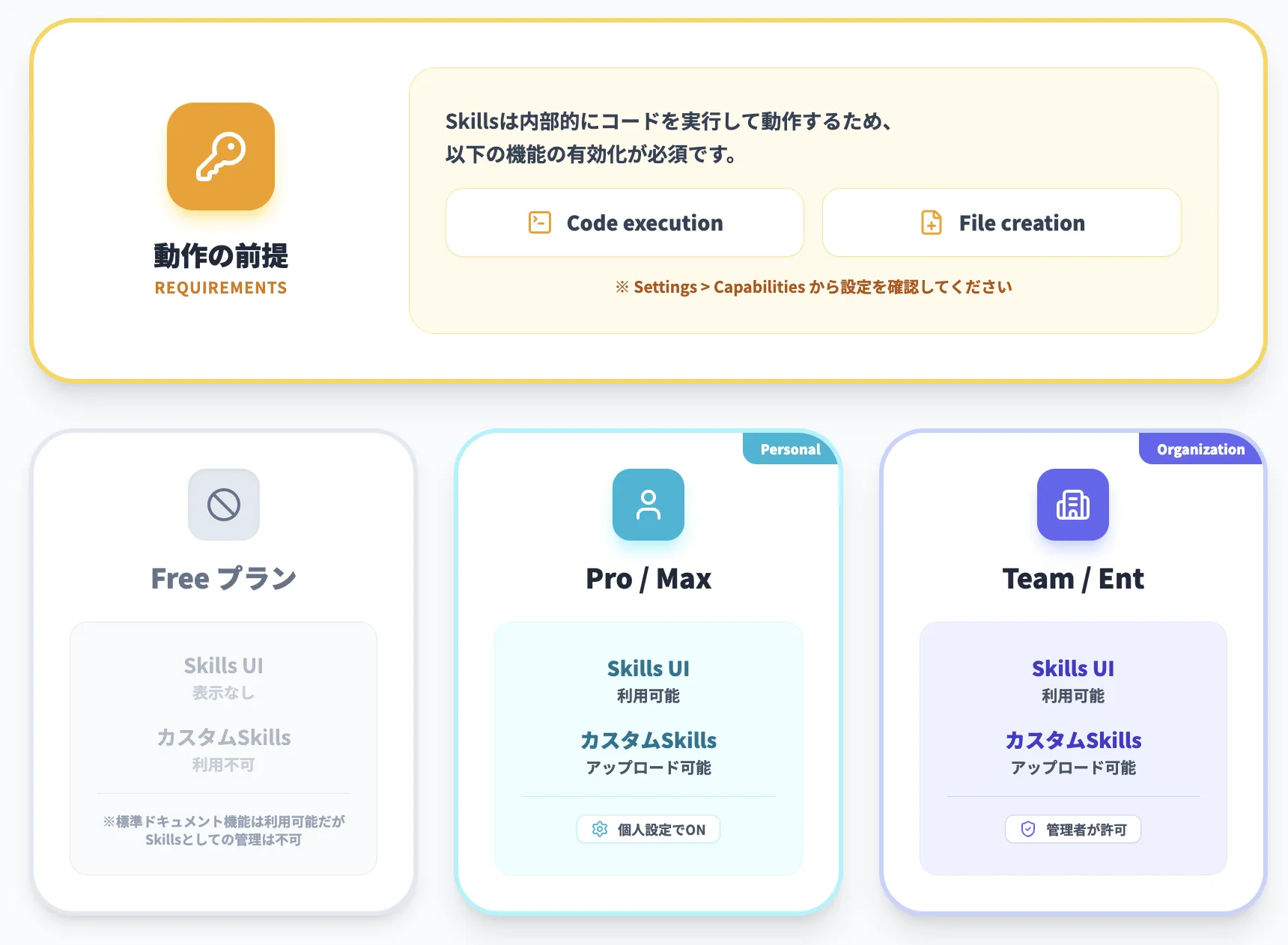
Task: Select the terminal icon beside Code execution
Action: (540, 222)
